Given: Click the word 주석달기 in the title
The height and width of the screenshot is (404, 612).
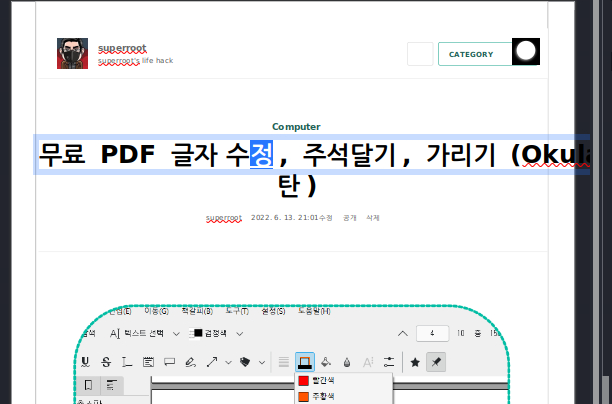Looking at the screenshot, I should click(349, 154).
